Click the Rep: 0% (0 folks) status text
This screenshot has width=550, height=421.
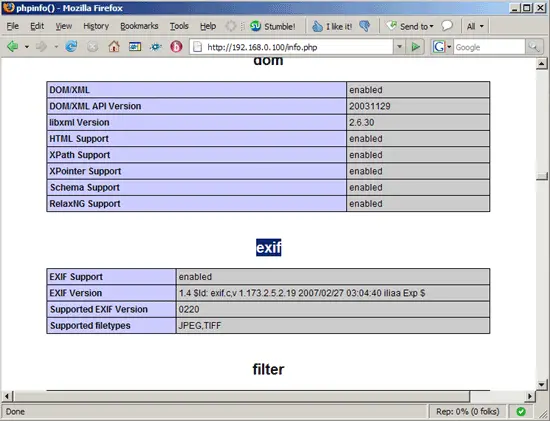[x=468, y=411]
